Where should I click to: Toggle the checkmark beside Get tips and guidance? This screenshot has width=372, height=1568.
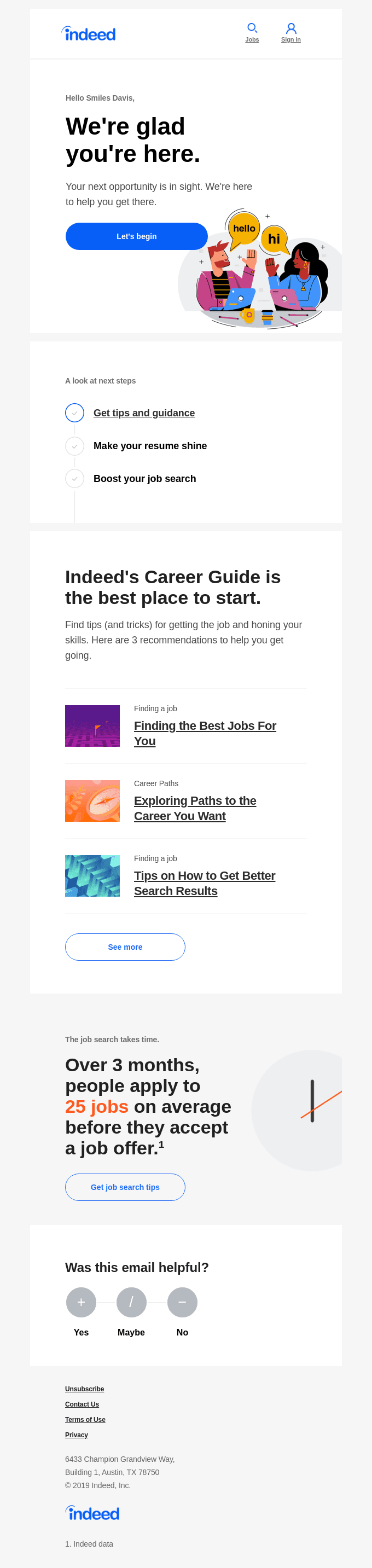click(x=74, y=413)
